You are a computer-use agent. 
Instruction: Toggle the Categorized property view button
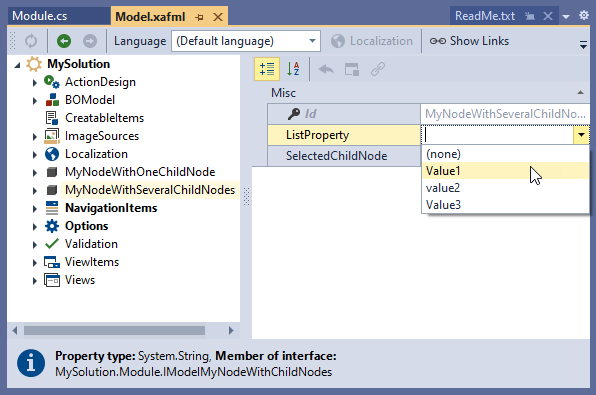(x=267, y=69)
